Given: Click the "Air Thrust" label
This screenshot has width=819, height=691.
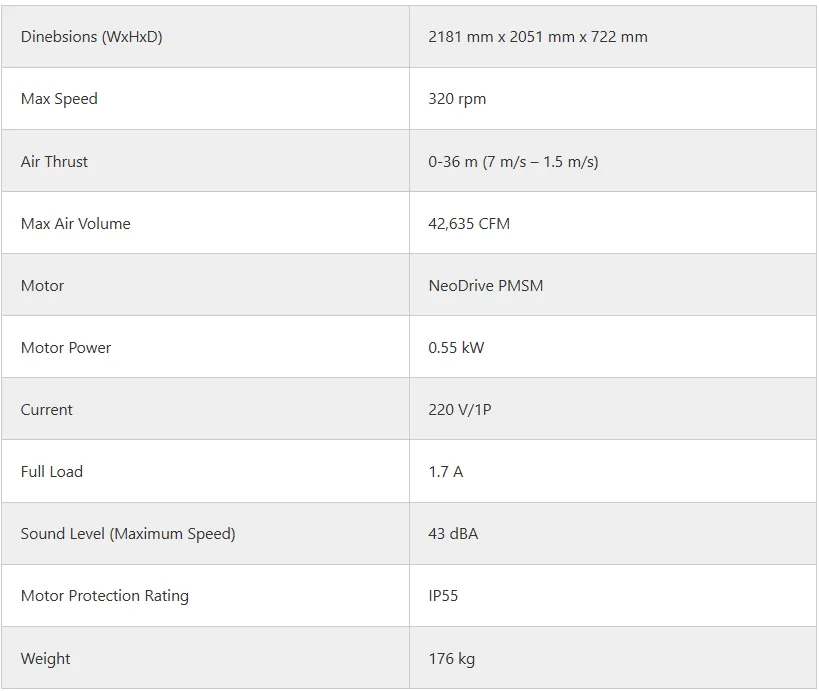Looking at the screenshot, I should 54,161.
